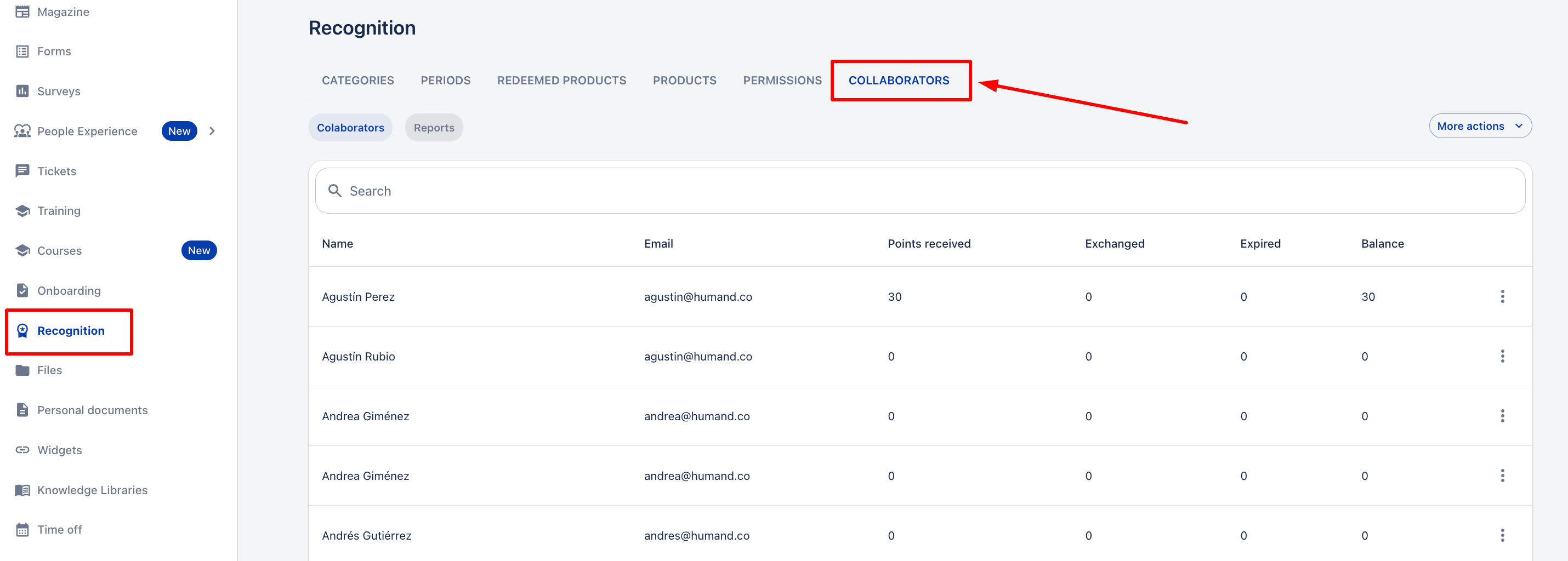Open three-dot menu for Agustín Rubio
The image size is (1568, 561).
click(x=1502, y=357)
